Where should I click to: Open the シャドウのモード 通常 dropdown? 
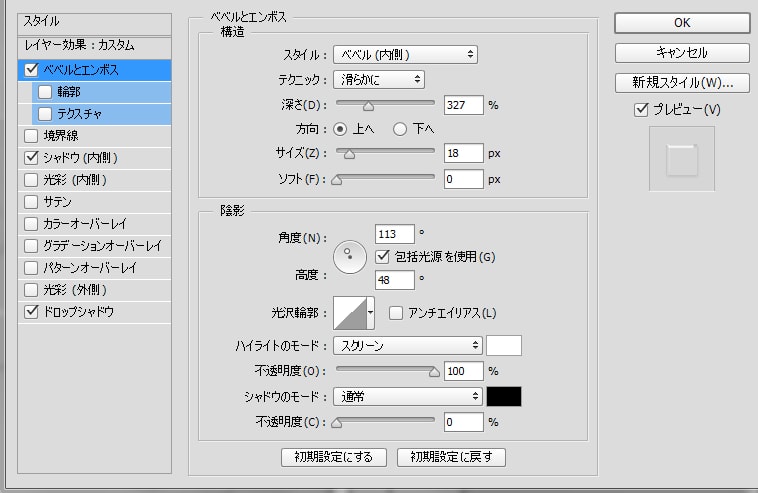pyautogui.click(x=408, y=397)
